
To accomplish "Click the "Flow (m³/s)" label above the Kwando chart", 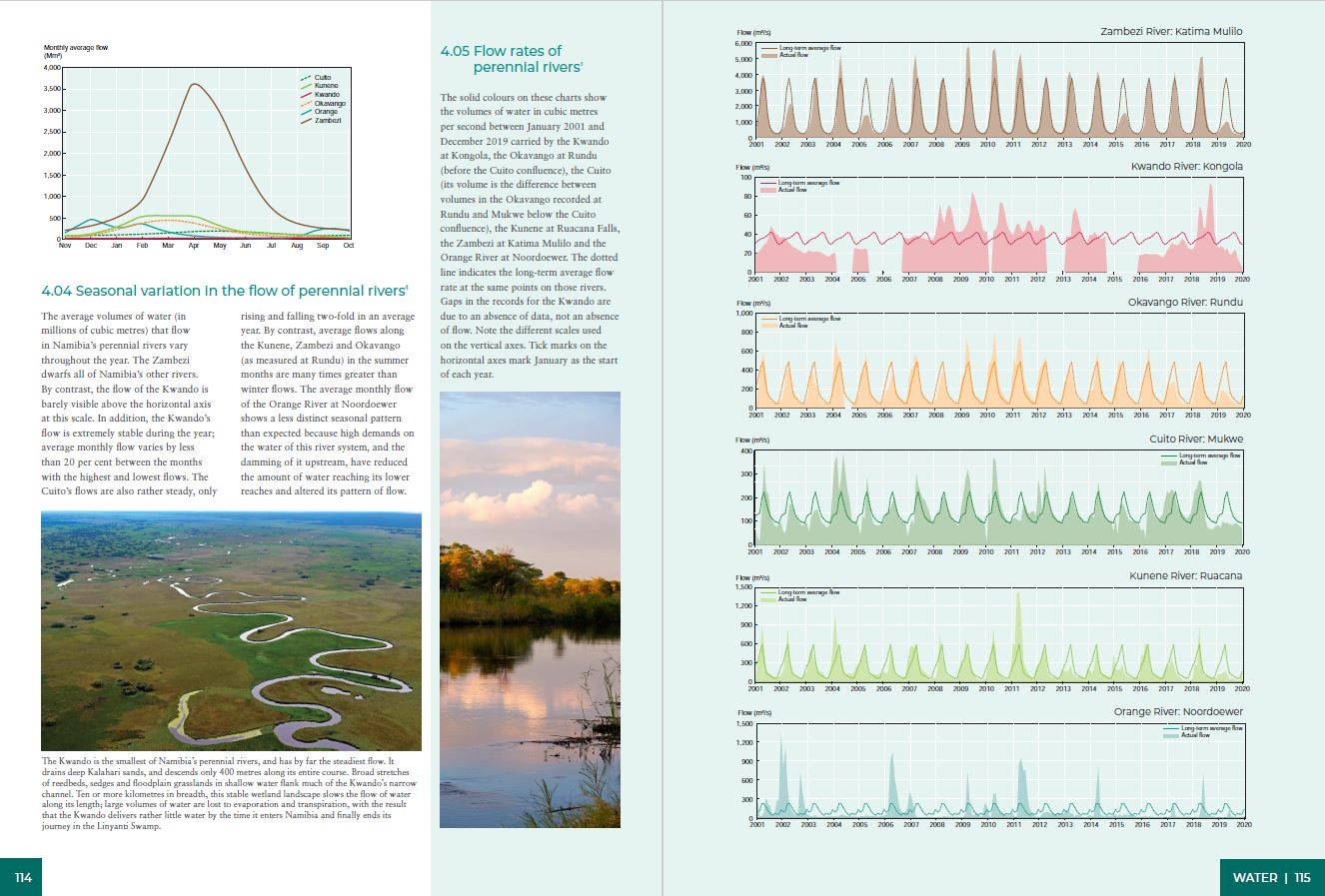I will pyautogui.click(x=752, y=168).
